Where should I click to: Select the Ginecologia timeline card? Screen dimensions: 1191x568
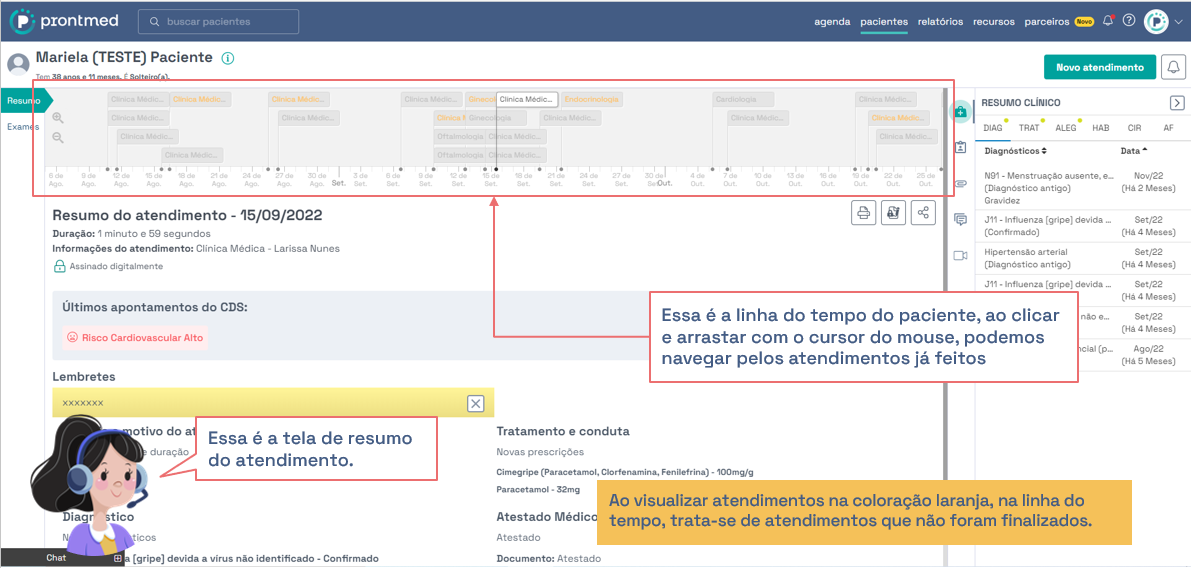(495, 118)
